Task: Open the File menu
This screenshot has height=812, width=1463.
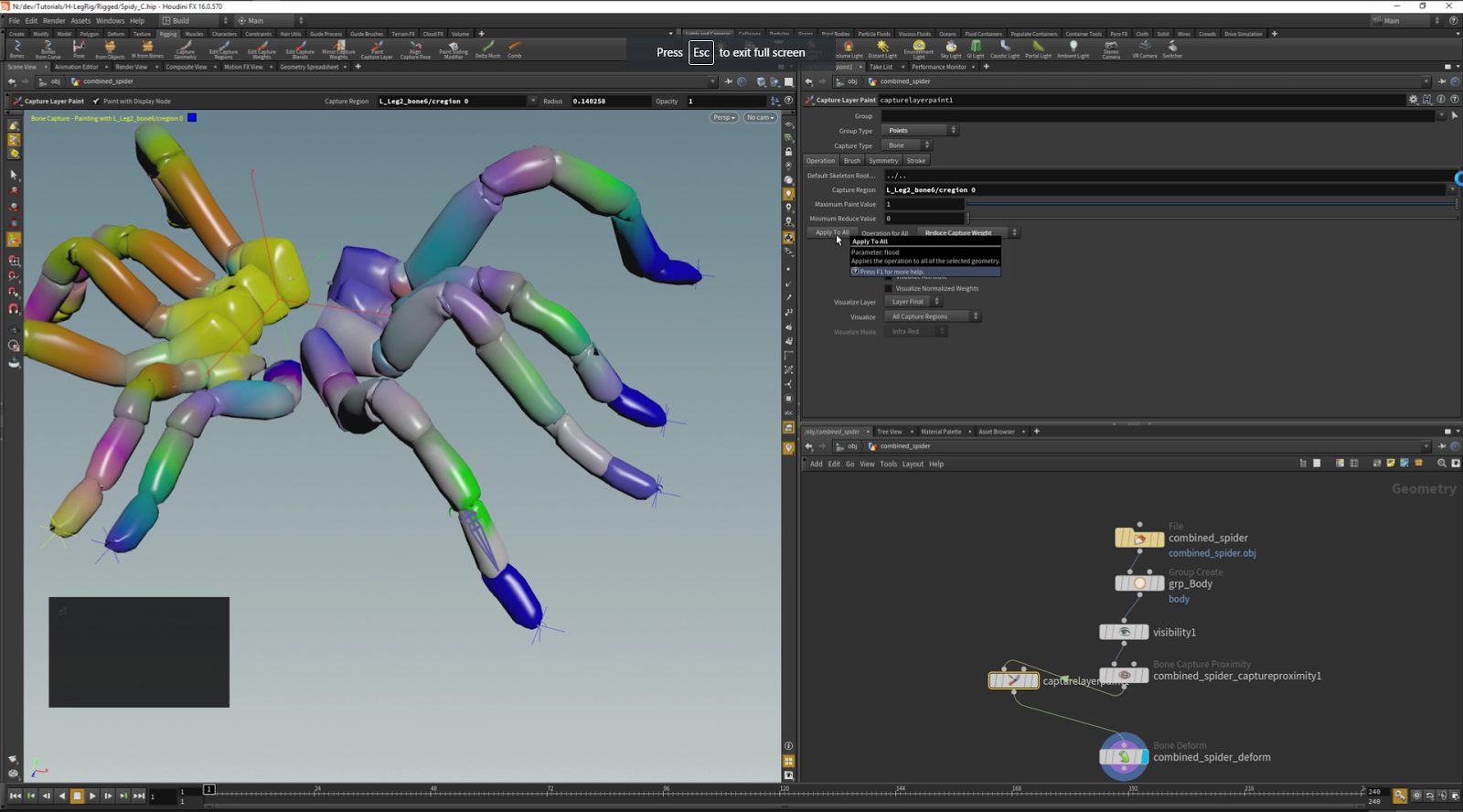Action: click(14, 20)
